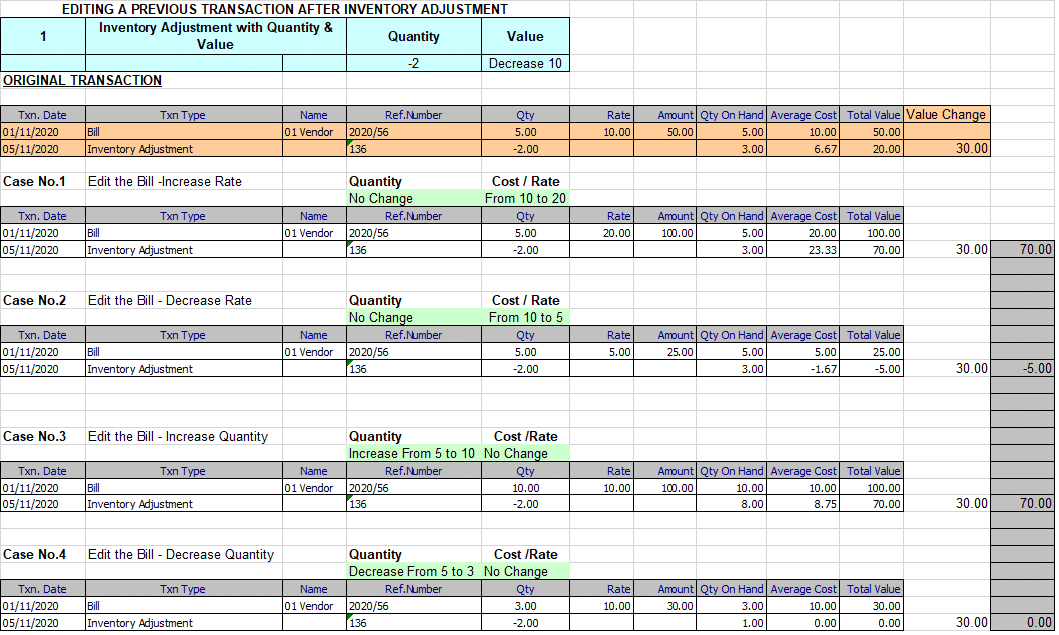
Task: Select the 'Inventory Adjustment with Quantity & Value' header
Action: (215, 36)
